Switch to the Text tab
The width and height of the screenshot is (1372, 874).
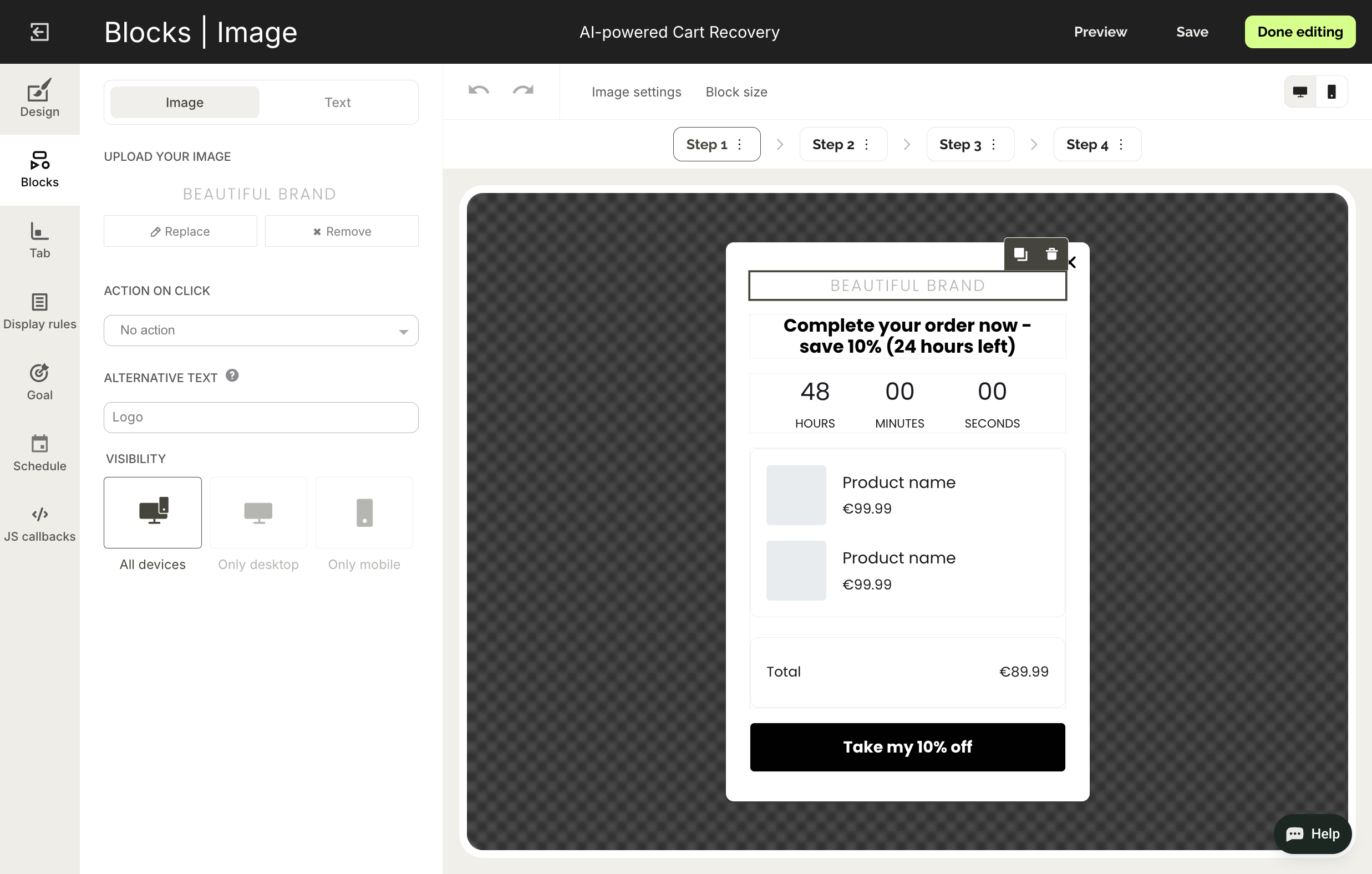coord(337,102)
